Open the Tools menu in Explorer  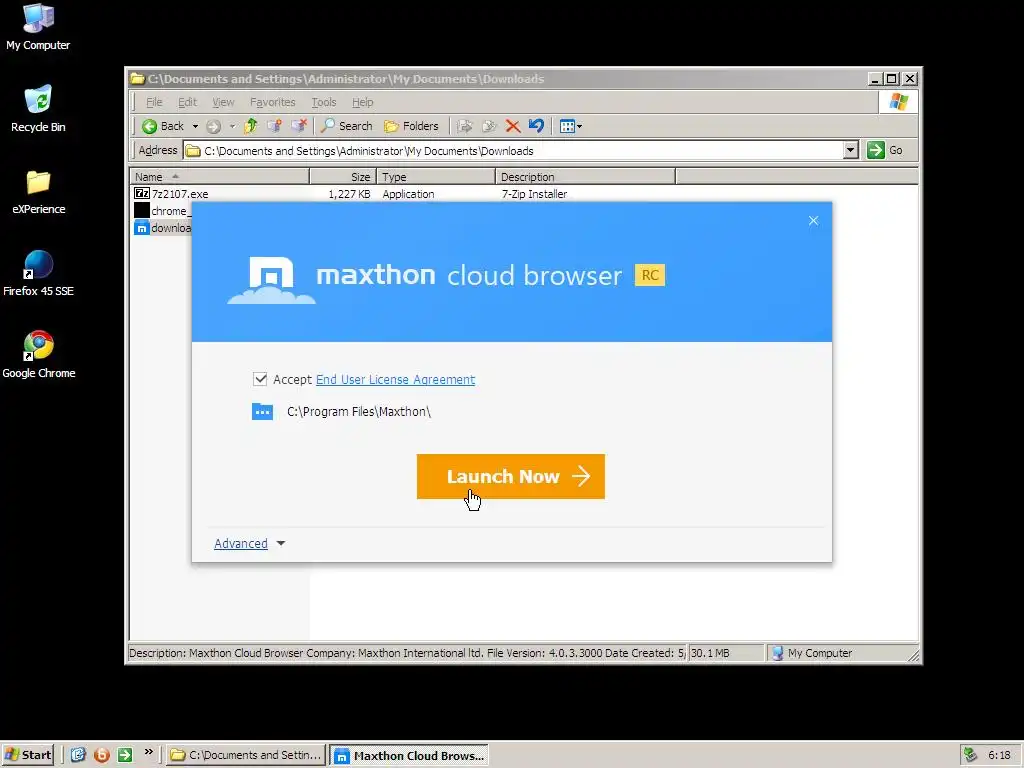[323, 102]
